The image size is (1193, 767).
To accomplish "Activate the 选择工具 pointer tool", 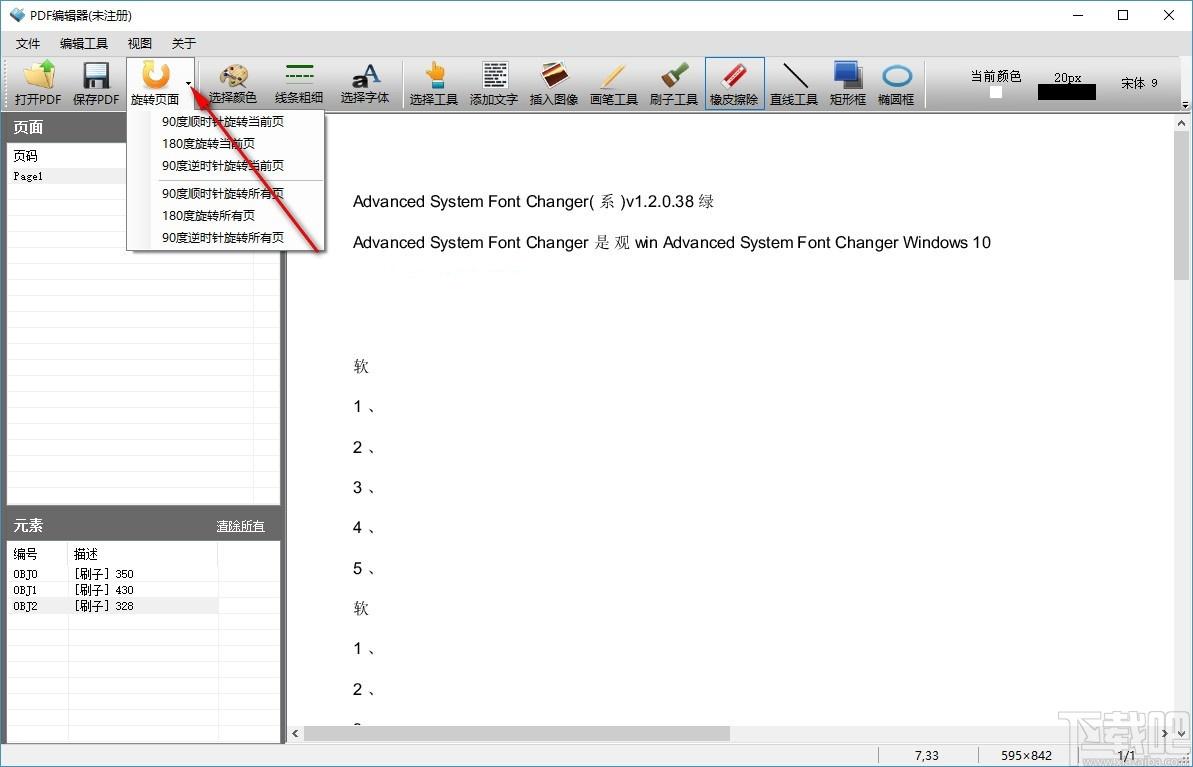I will (x=434, y=84).
